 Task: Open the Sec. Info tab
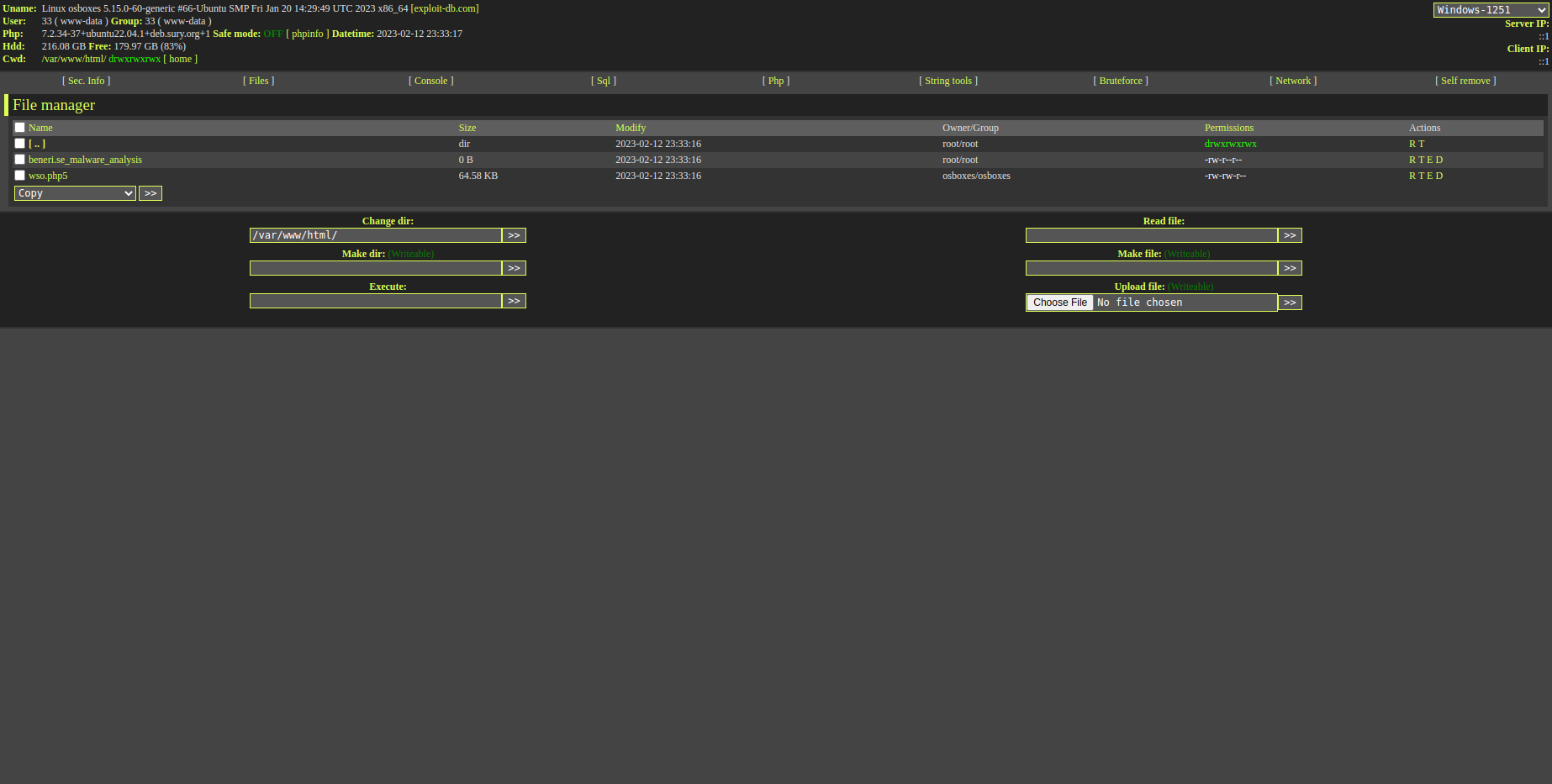tap(86, 81)
